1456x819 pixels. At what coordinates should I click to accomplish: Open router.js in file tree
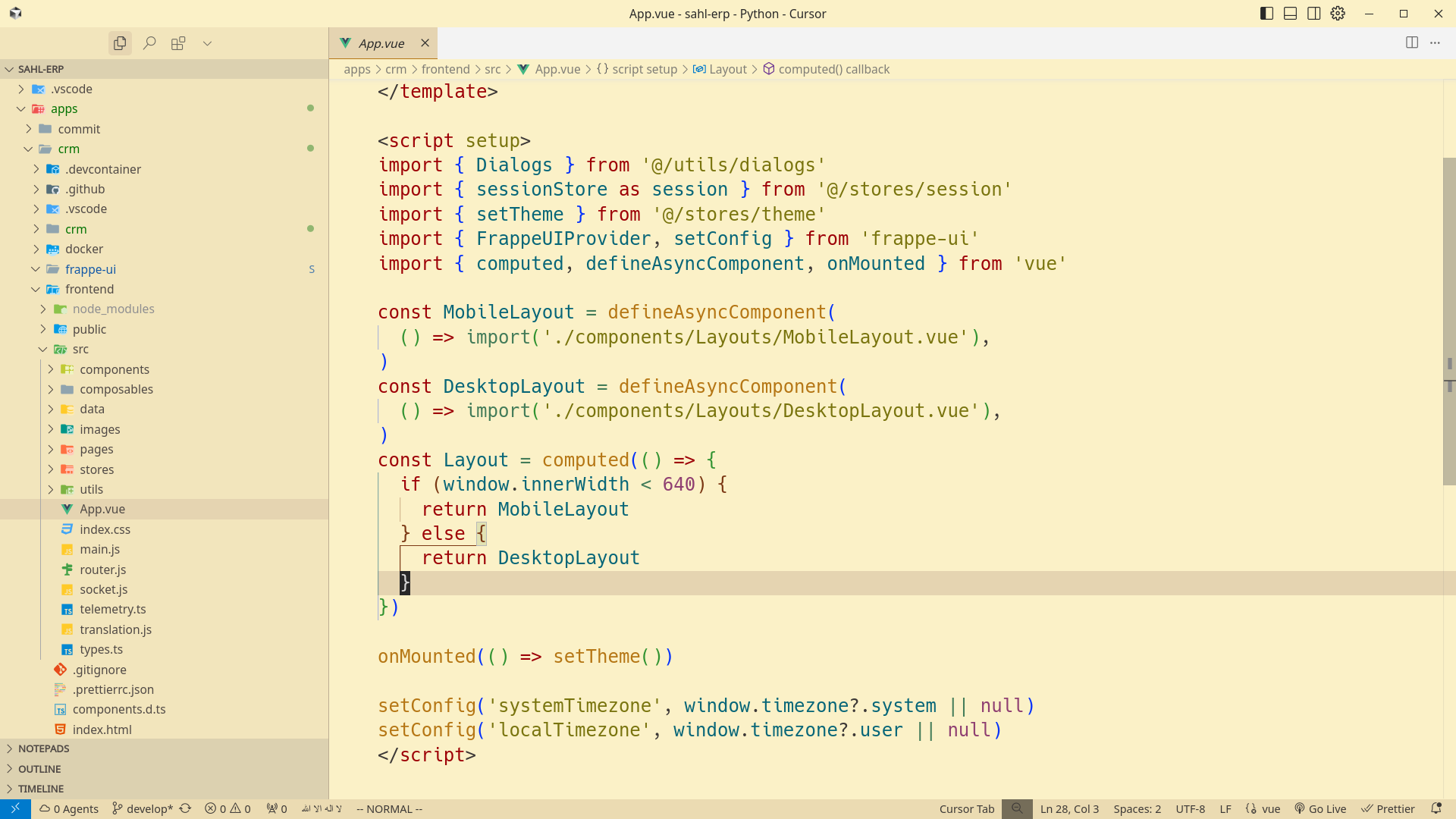click(x=102, y=570)
